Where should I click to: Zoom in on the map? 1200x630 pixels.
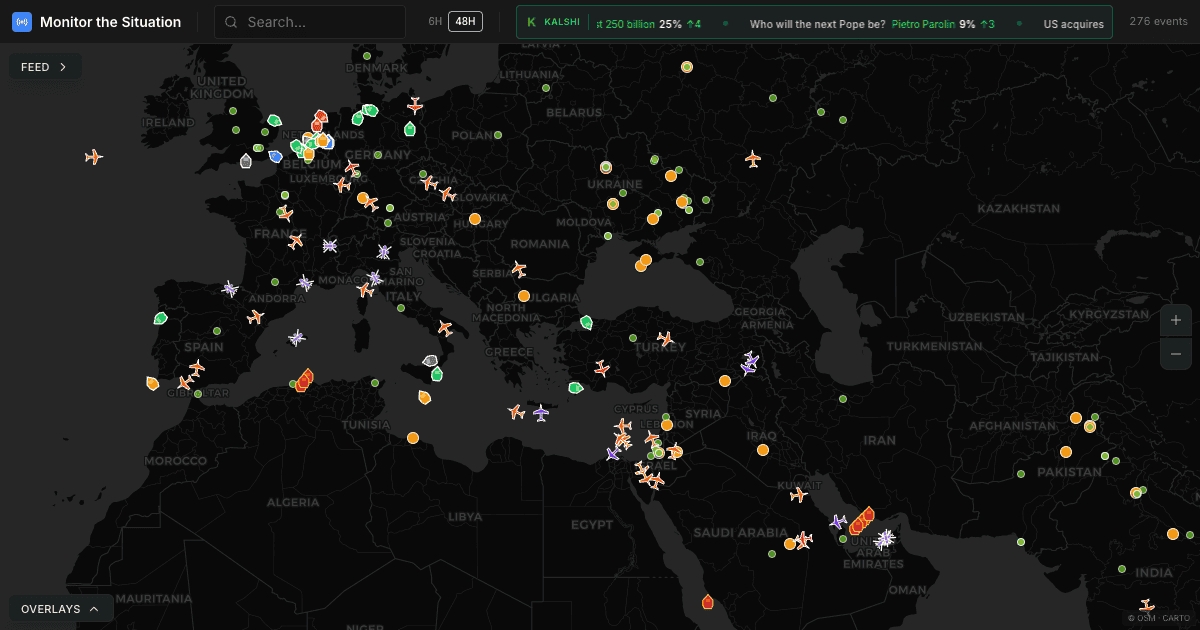1175,321
